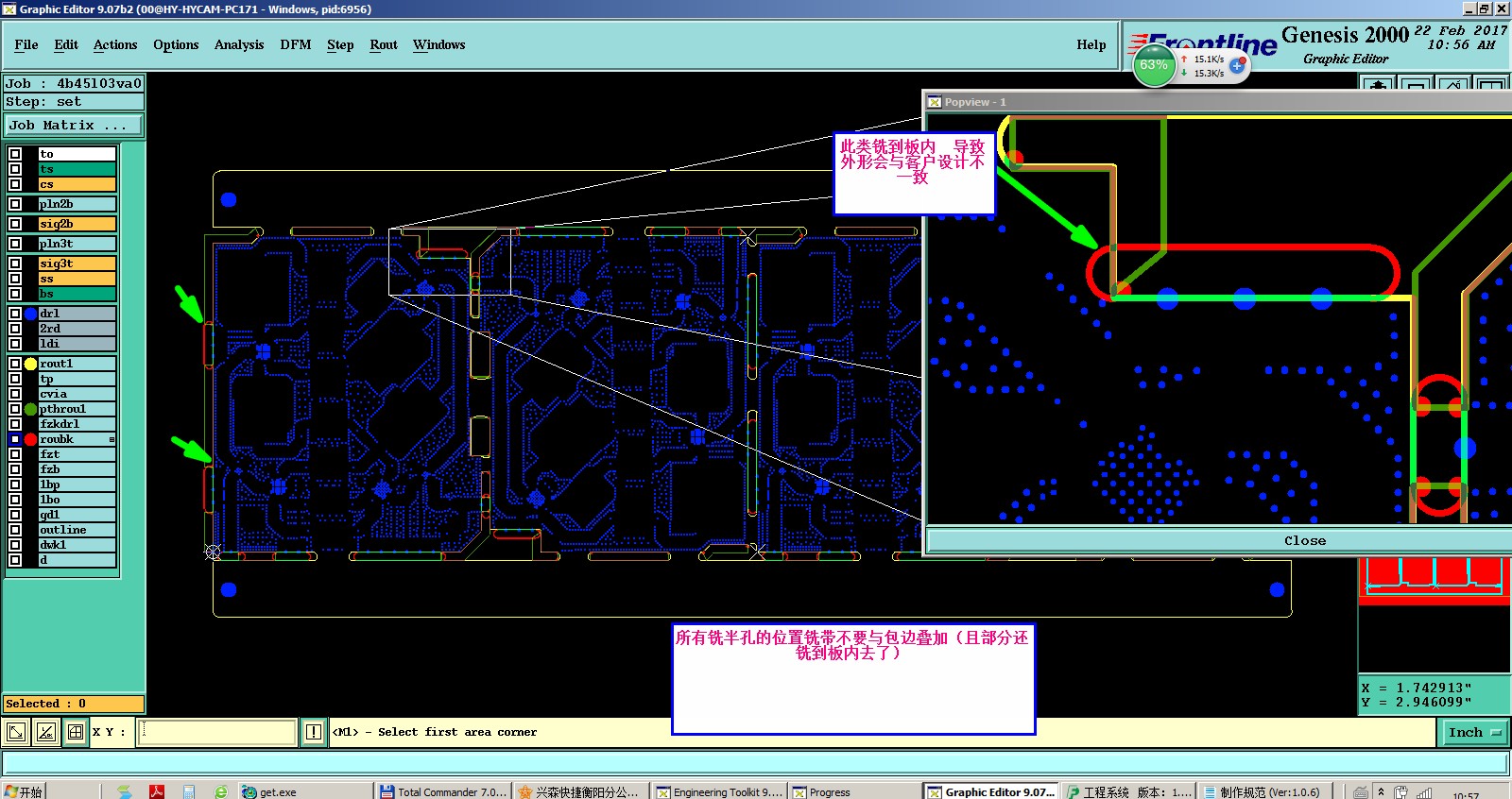The width and height of the screenshot is (1512, 799).
Task: Toggle visibility checkbox for layer cs
Action: pyautogui.click(x=15, y=184)
